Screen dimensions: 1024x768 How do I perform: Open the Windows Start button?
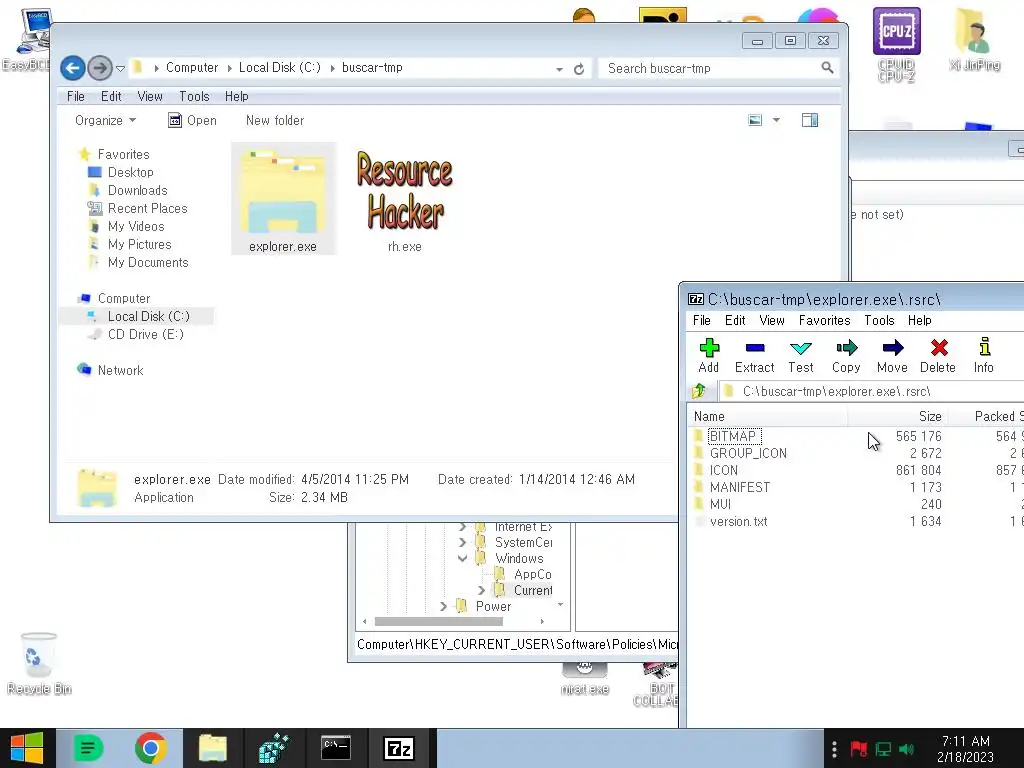27,748
